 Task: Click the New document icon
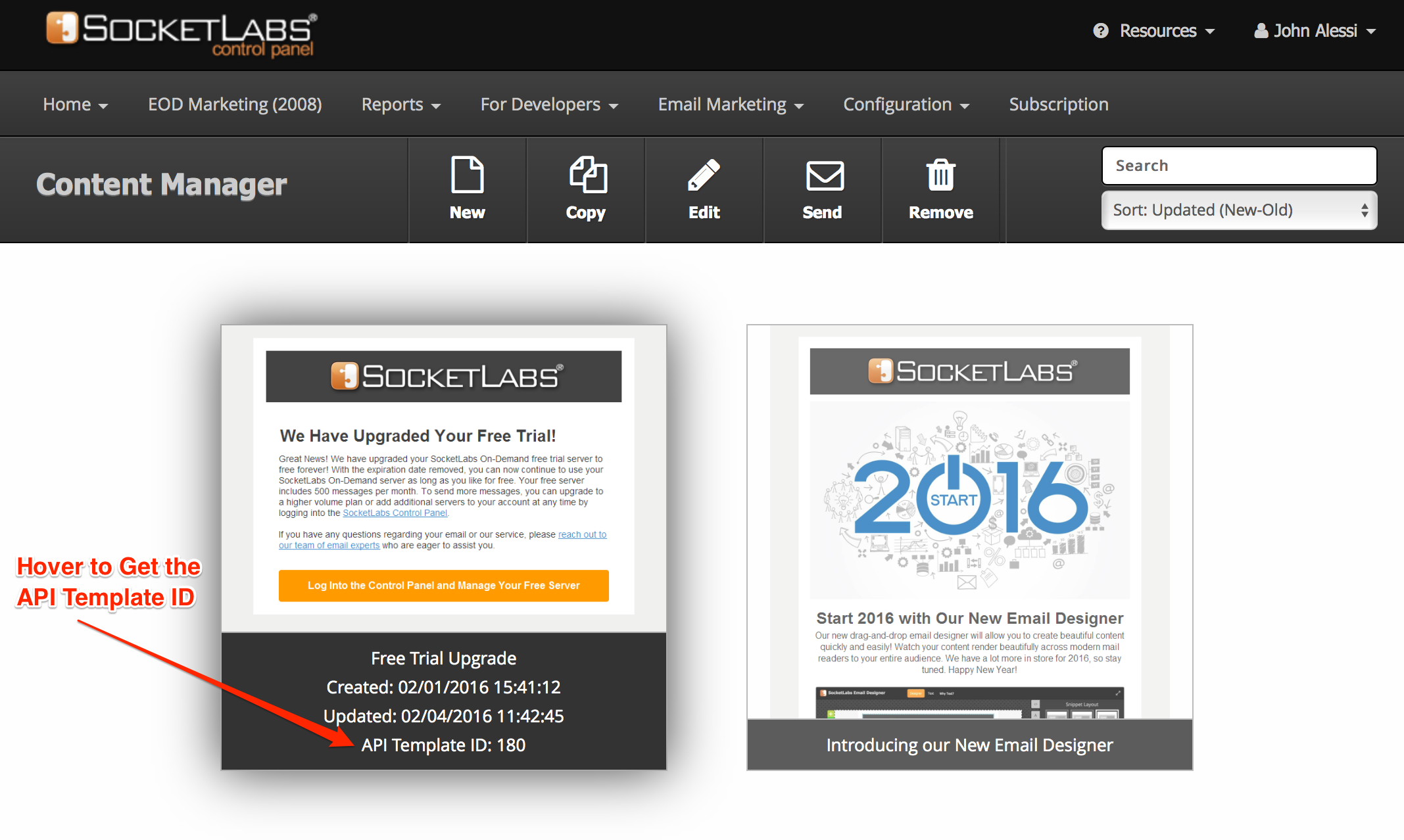467,175
